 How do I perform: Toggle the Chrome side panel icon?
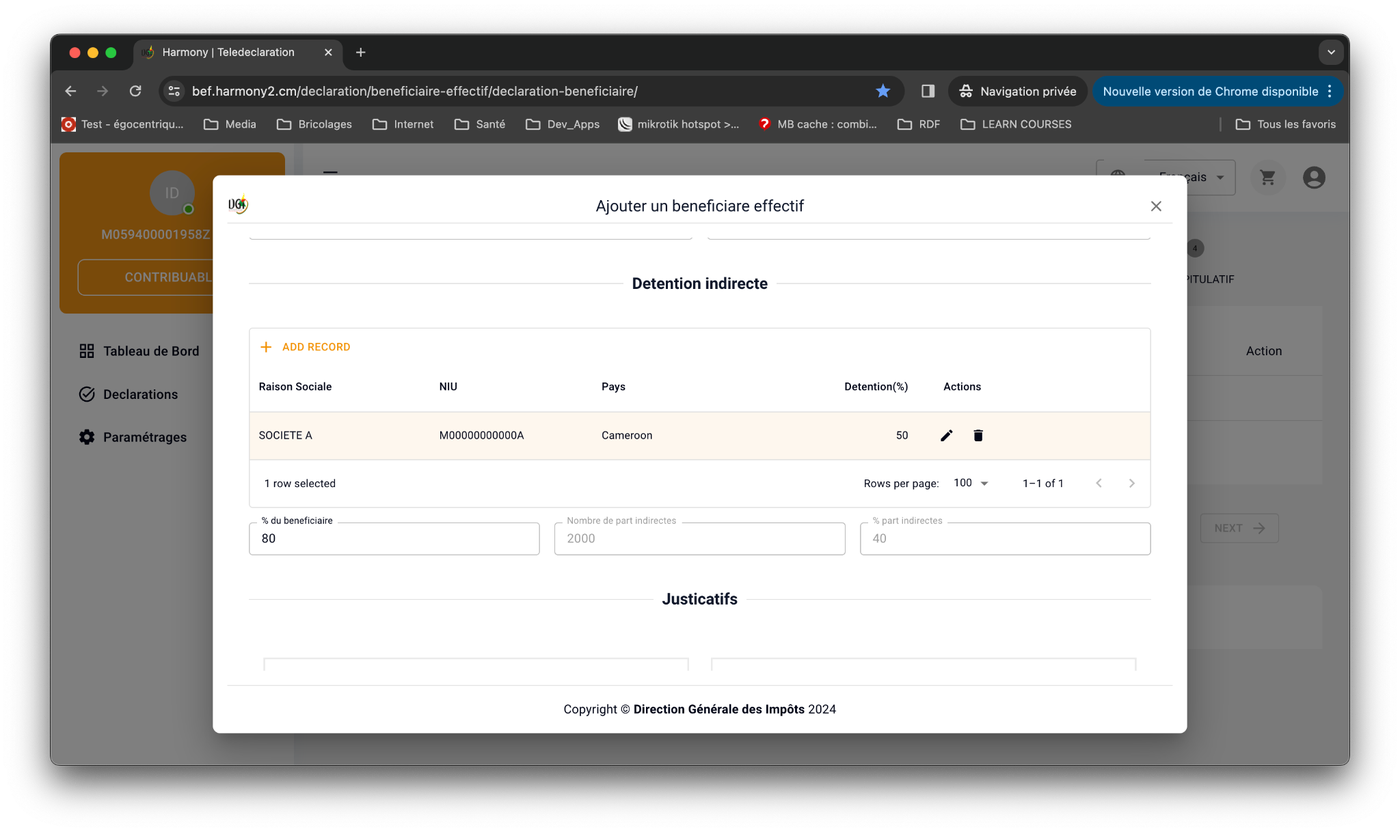coord(928,91)
